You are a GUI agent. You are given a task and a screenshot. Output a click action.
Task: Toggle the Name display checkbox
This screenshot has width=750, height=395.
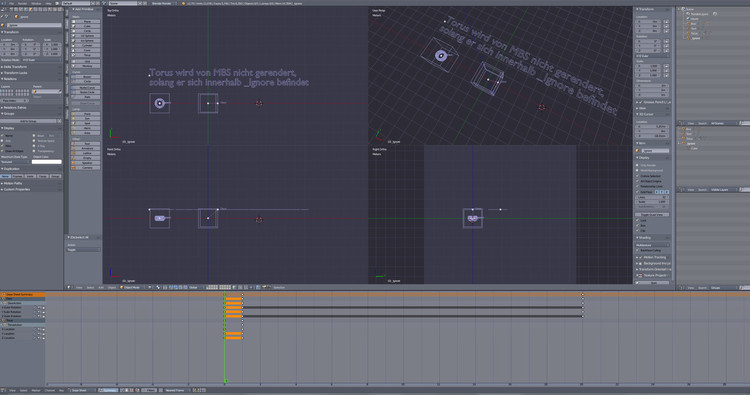(x=2, y=135)
